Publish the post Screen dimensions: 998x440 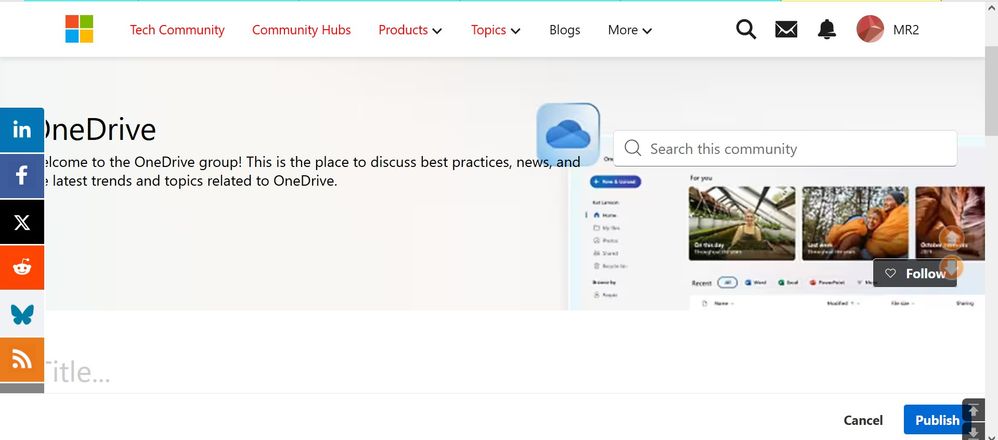[937, 420]
